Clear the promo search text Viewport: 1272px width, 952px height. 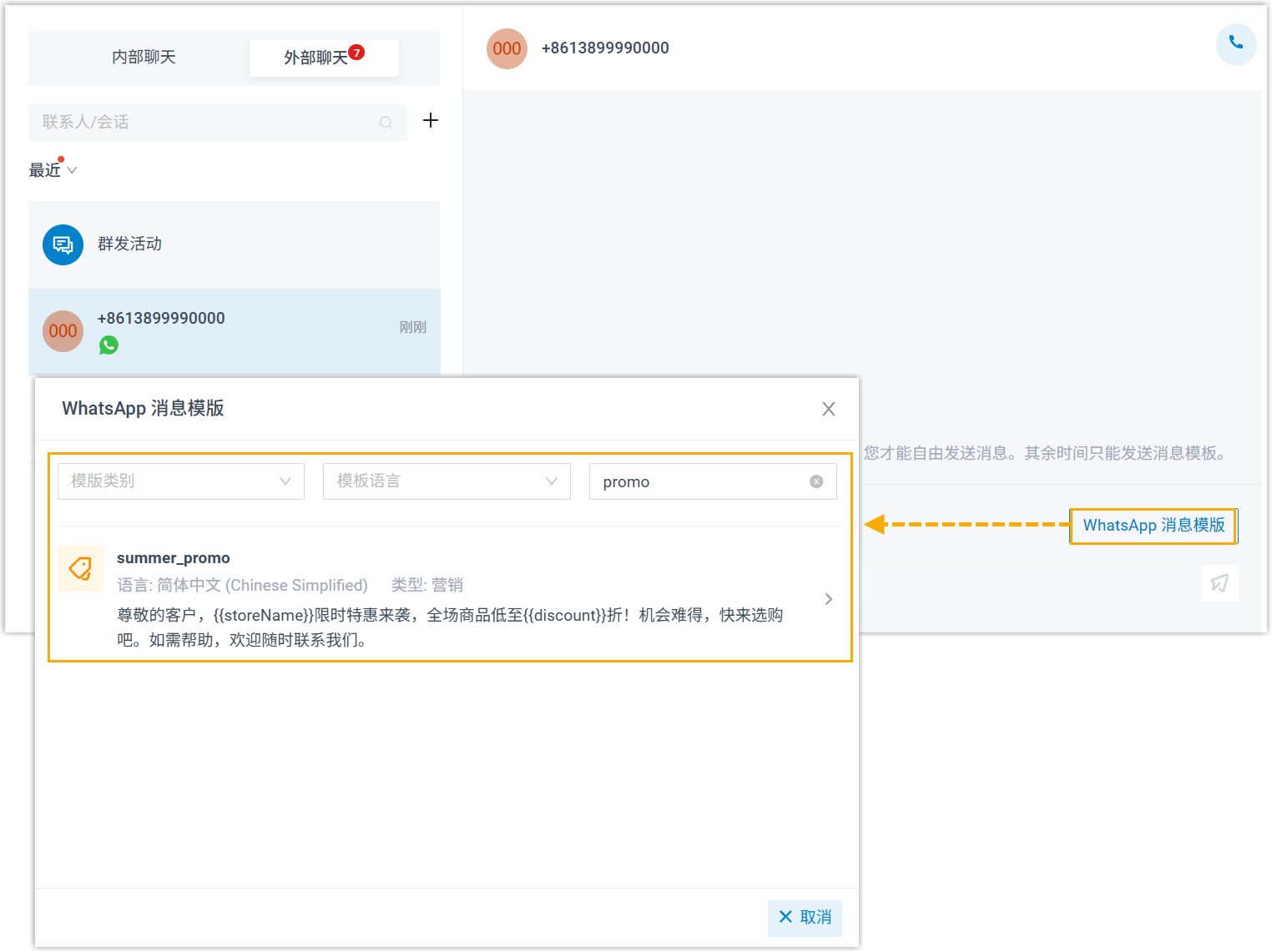click(x=816, y=481)
